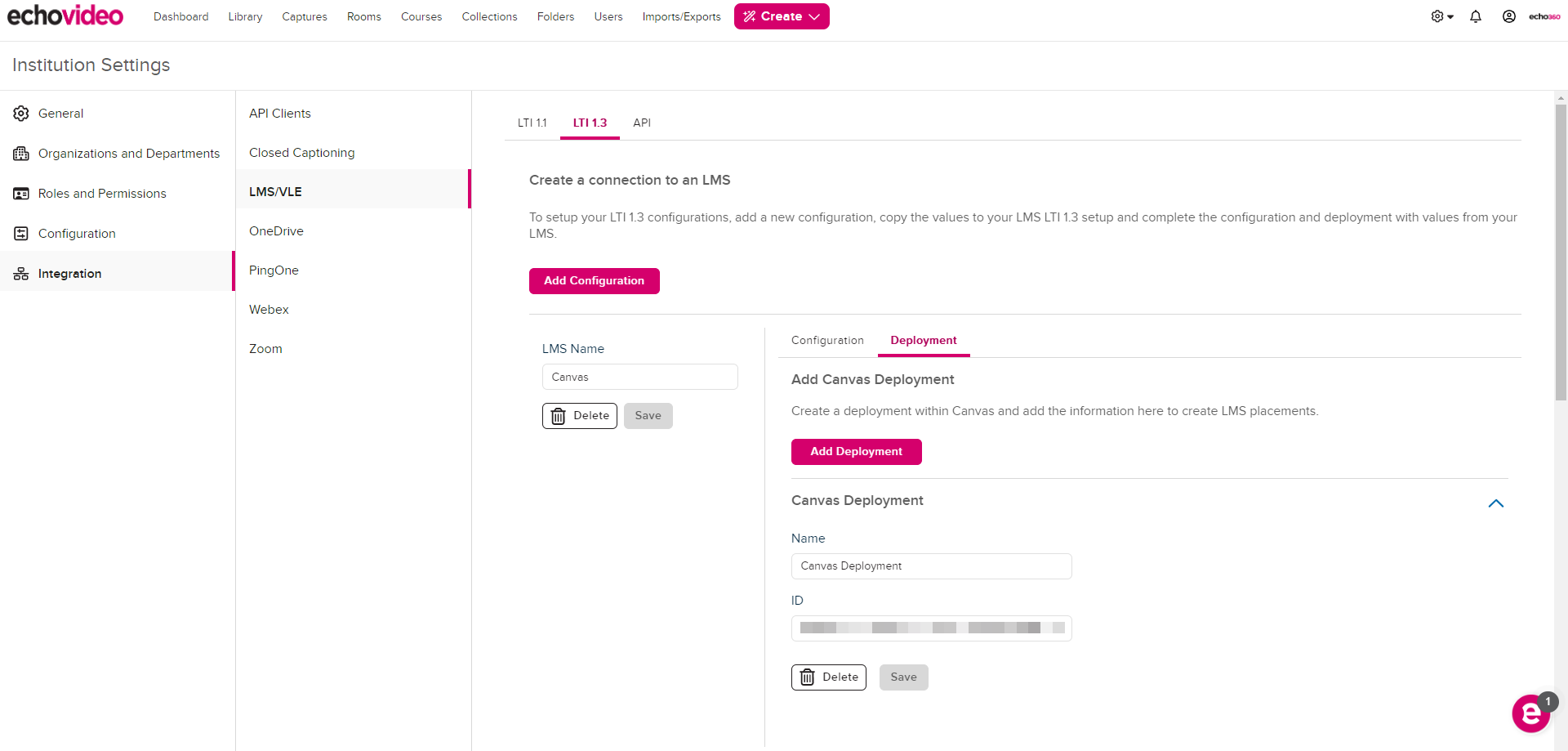Select the Deployment sub-tab
Image resolution: width=1568 pixels, height=751 pixels.
(x=924, y=341)
